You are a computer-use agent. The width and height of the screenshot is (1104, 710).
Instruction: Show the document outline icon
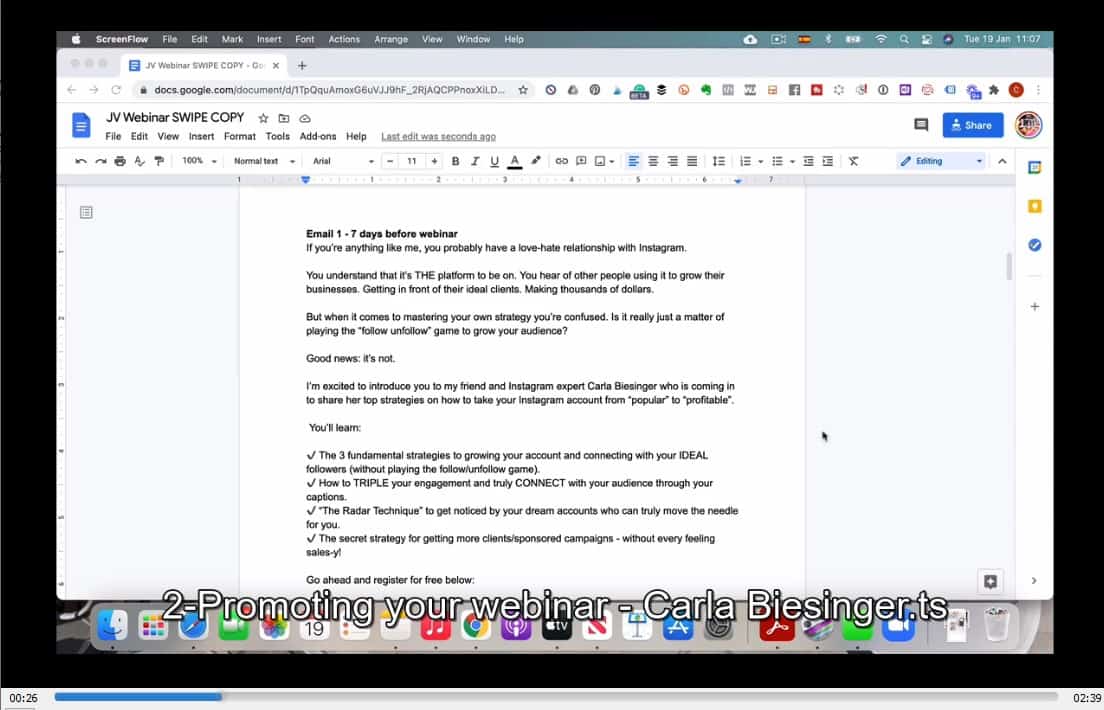[x=87, y=212]
